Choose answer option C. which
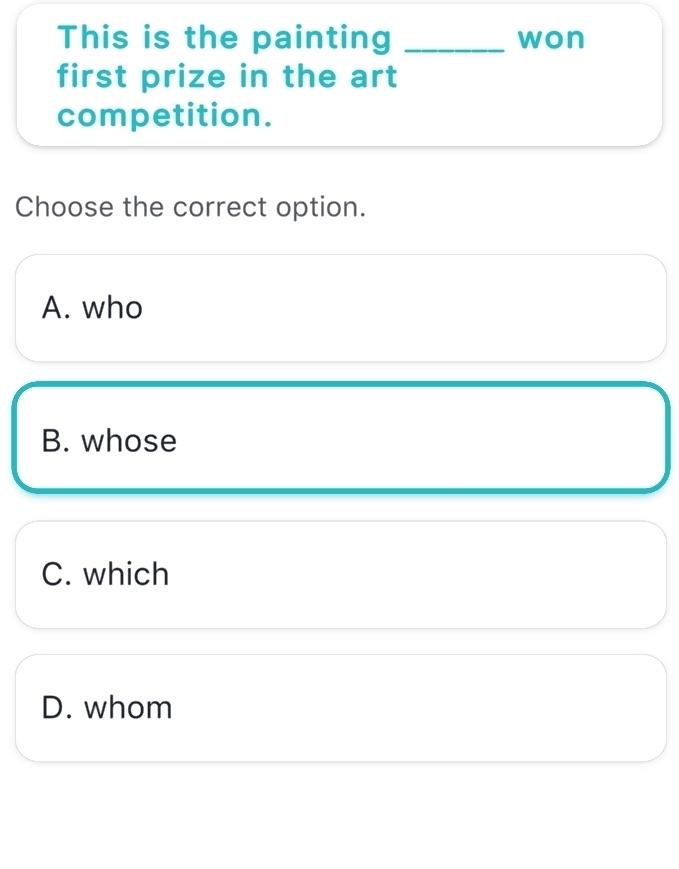This screenshot has height=869, width=679. tap(340, 575)
